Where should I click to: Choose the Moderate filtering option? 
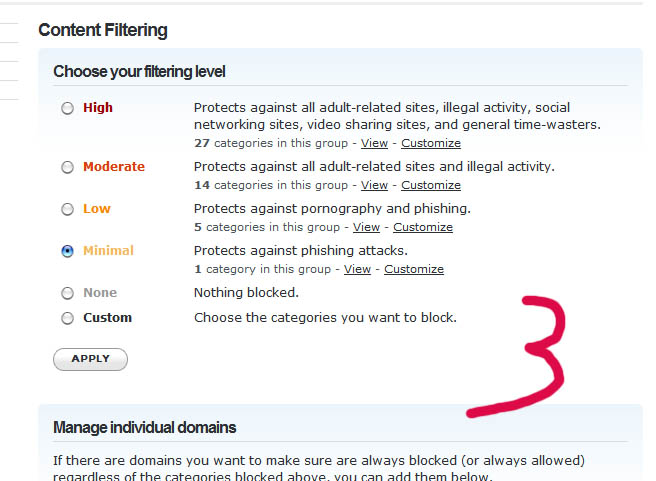point(67,167)
